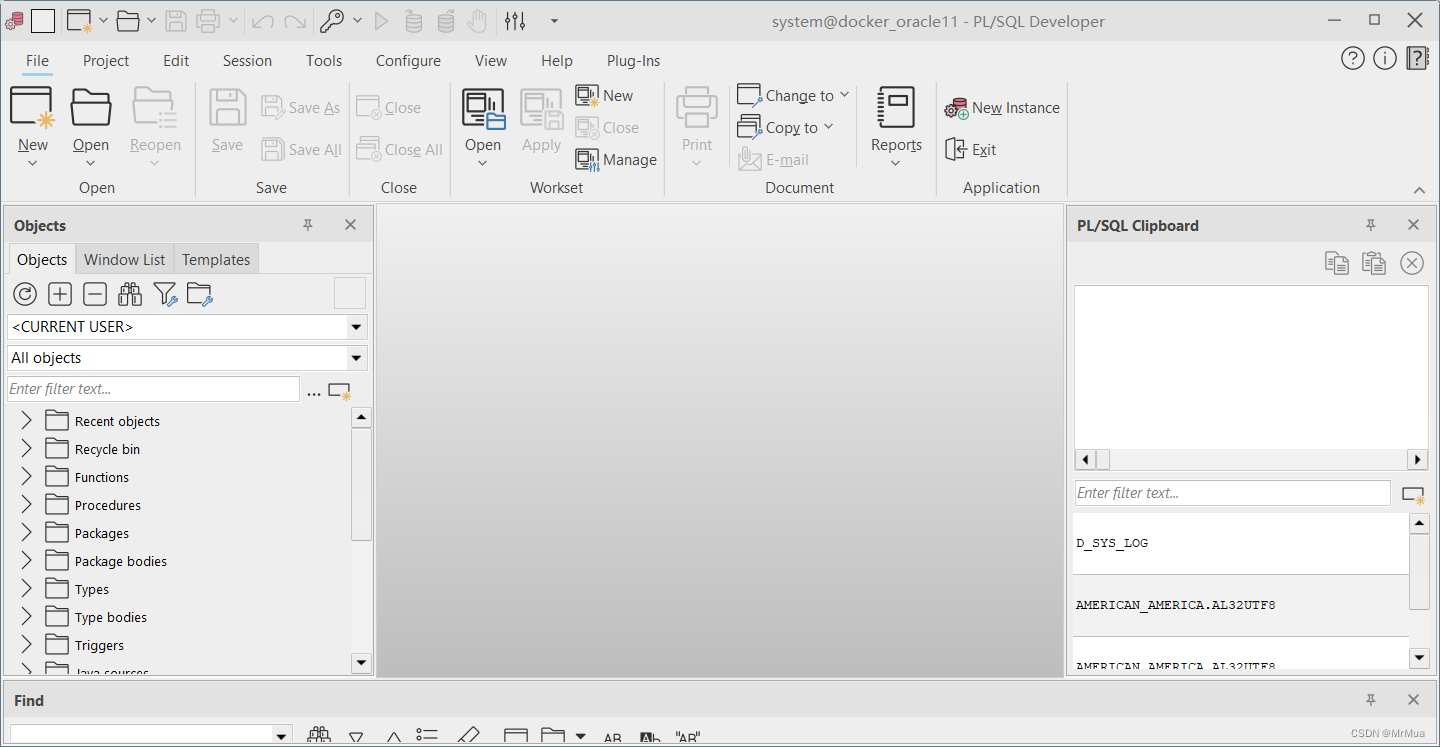This screenshot has width=1440, height=747.
Task: Expand the Recycle bin node
Action: 26,449
